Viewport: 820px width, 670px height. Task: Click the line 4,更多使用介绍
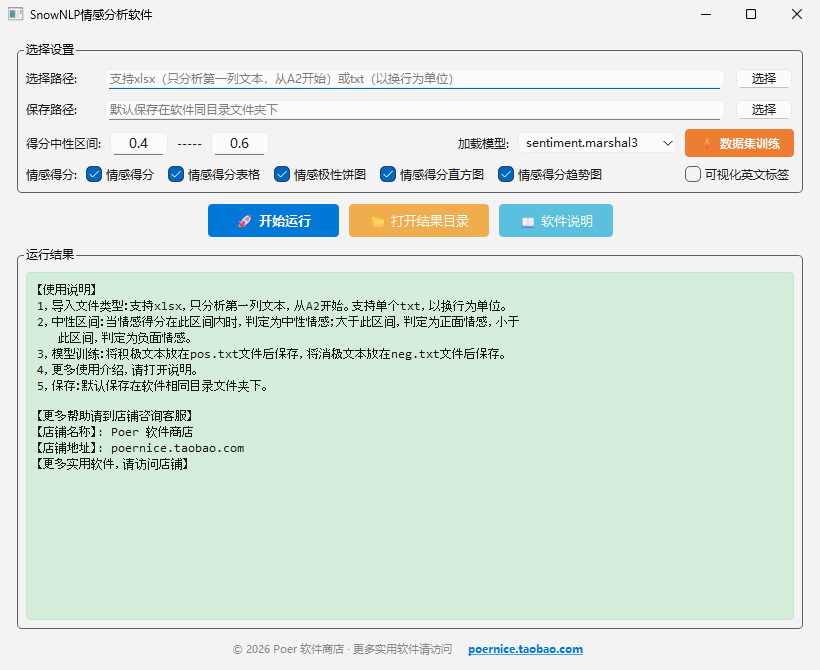(117, 370)
